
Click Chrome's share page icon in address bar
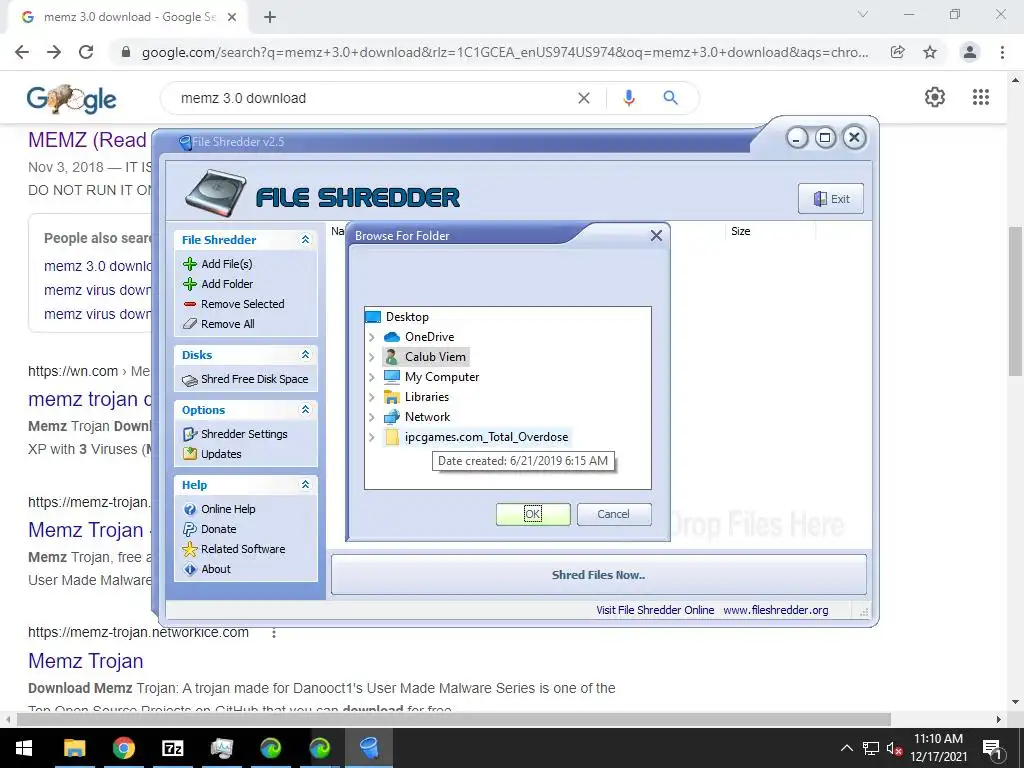click(897, 52)
